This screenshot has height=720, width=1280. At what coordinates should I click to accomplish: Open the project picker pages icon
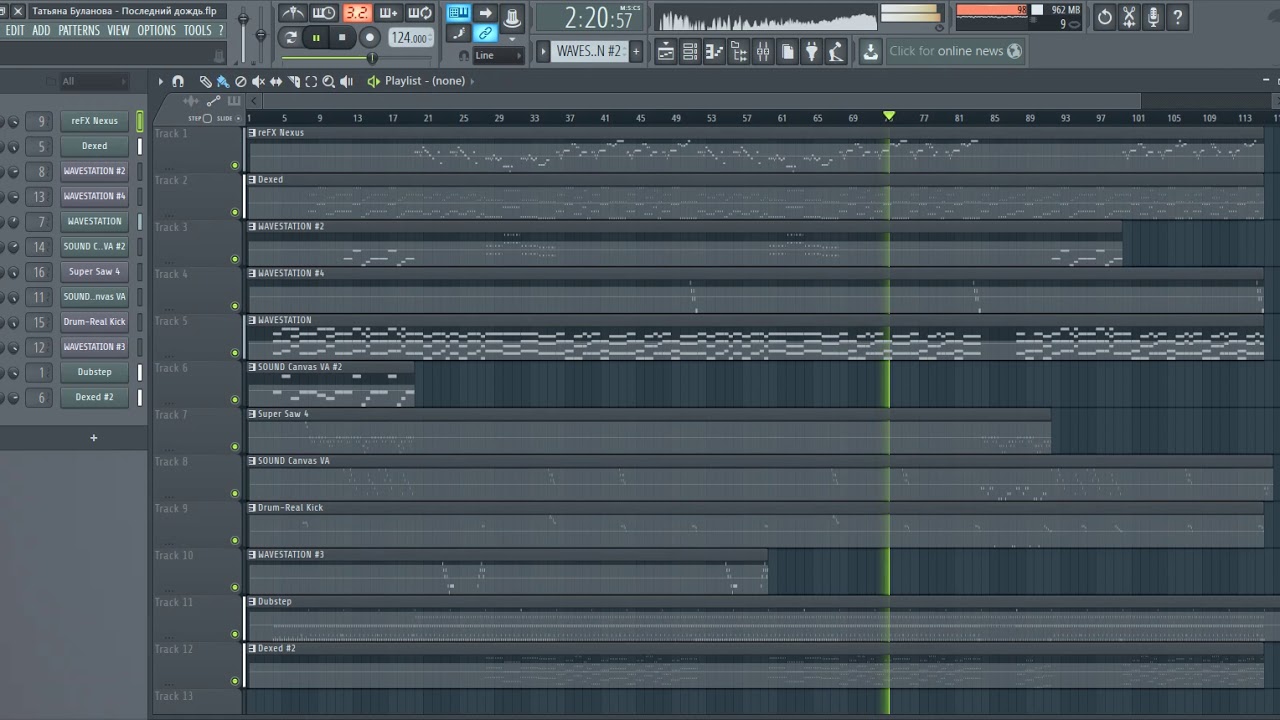788,52
